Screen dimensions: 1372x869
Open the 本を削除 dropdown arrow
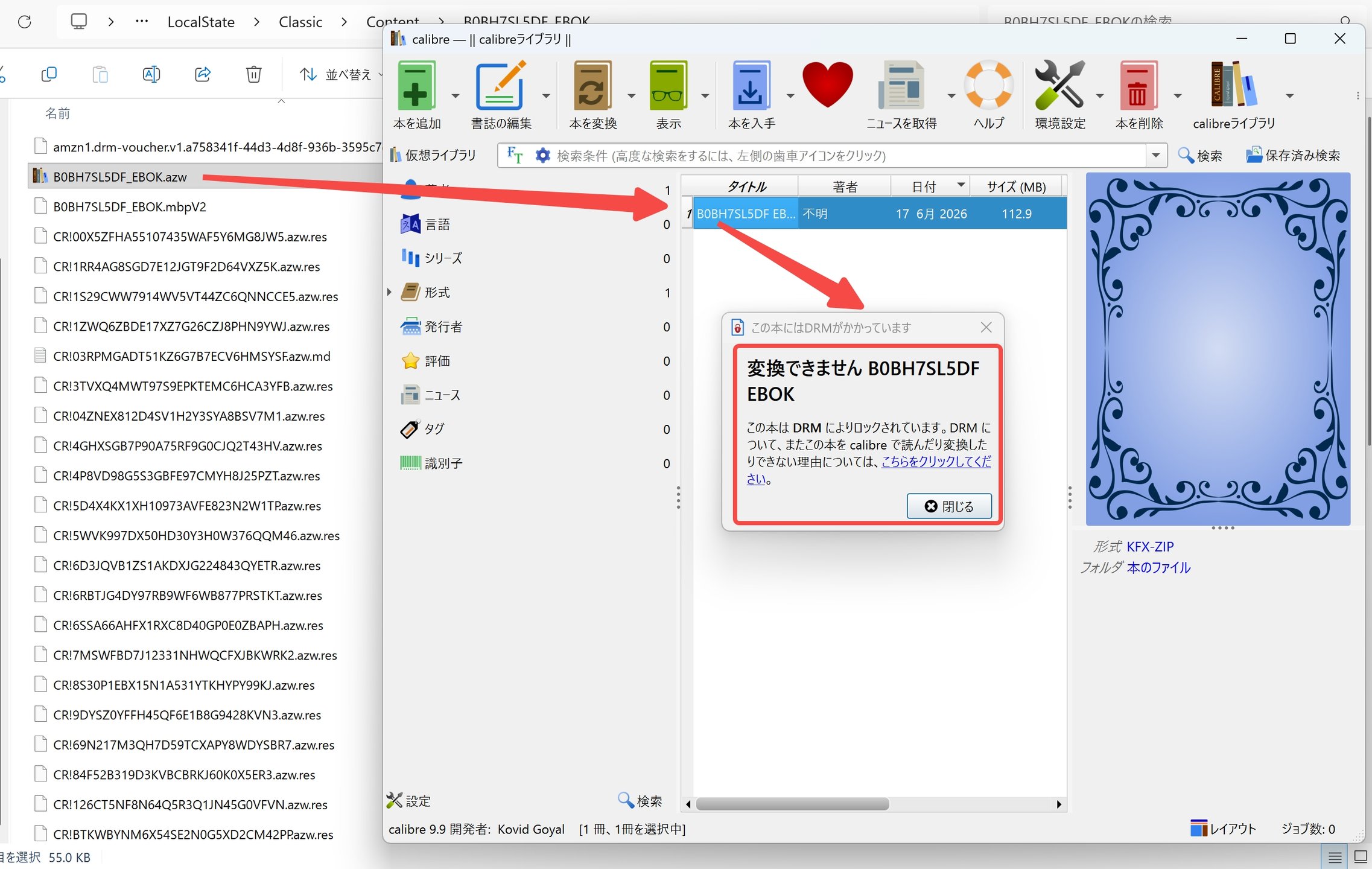1178,95
